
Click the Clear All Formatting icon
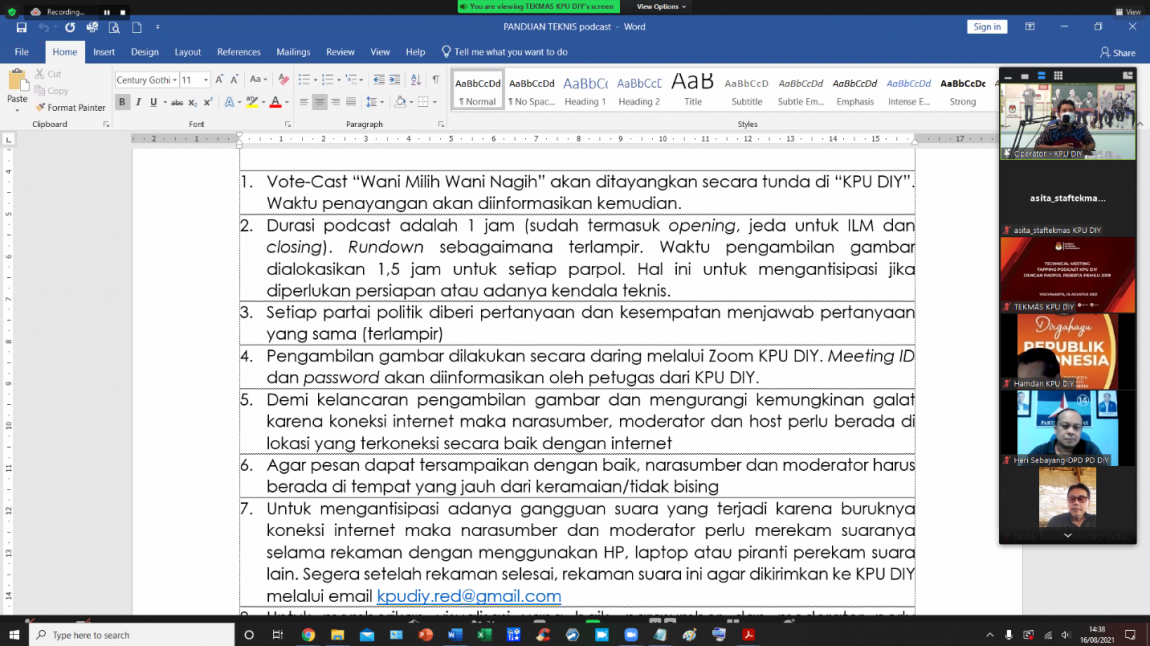(x=284, y=80)
